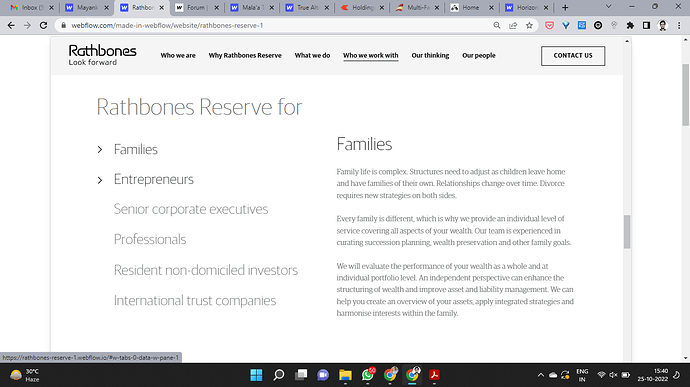Viewport: 690px width, 387px height.
Task: Click chevron arrow beside Families
Action: point(100,150)
